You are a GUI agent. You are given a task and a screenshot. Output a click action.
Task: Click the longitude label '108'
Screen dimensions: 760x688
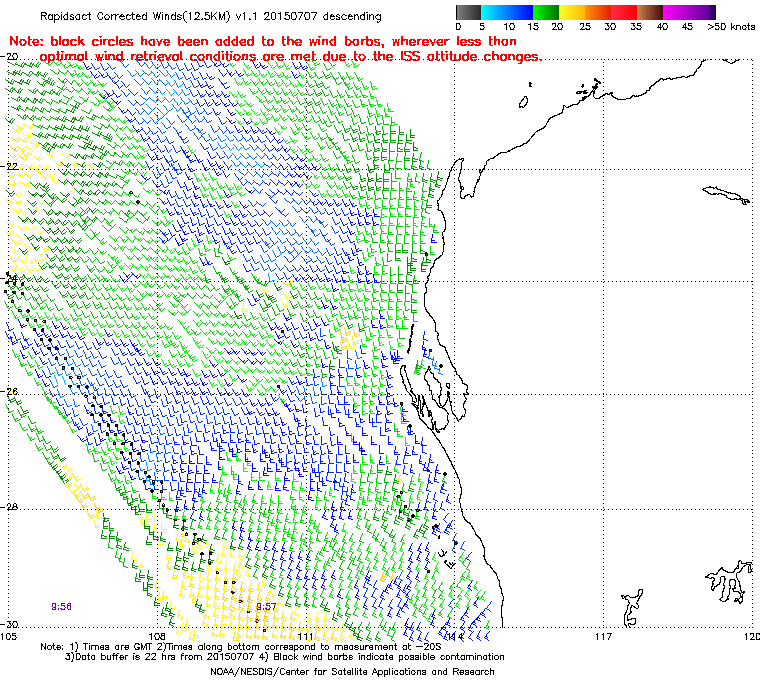click(x=157, y=636)
